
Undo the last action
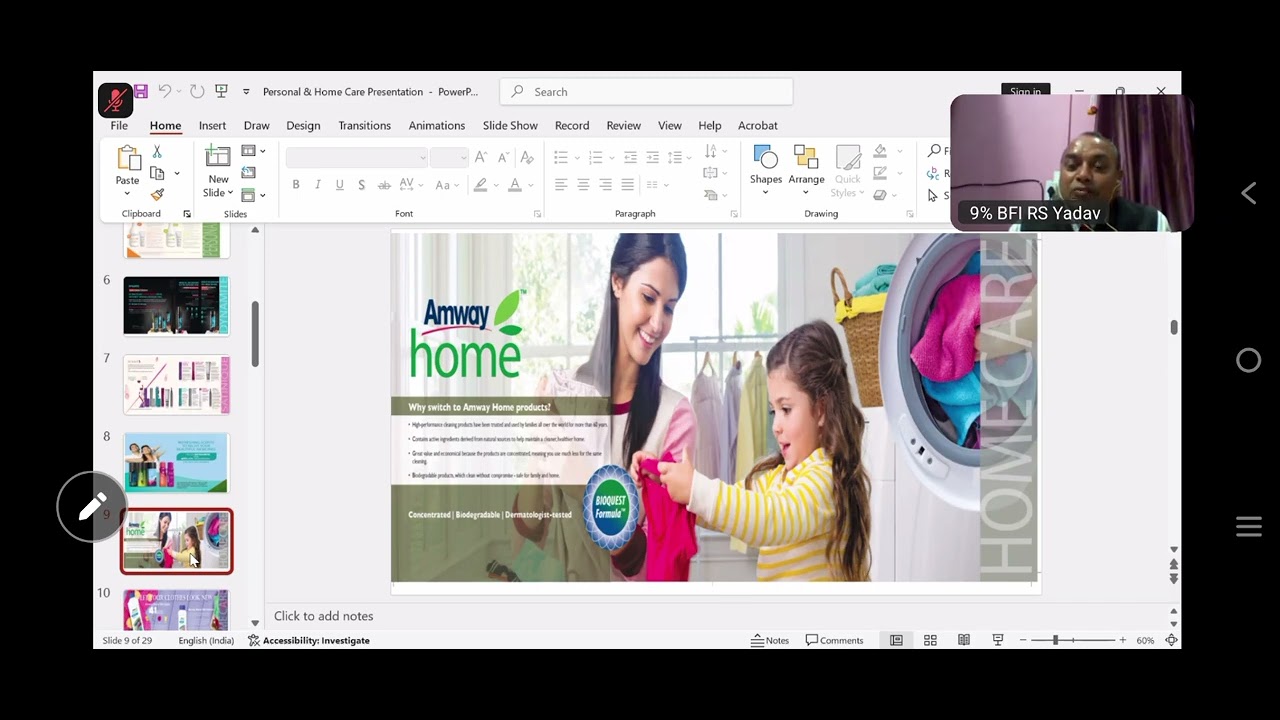pyautogui.click(x=165, y=91)
